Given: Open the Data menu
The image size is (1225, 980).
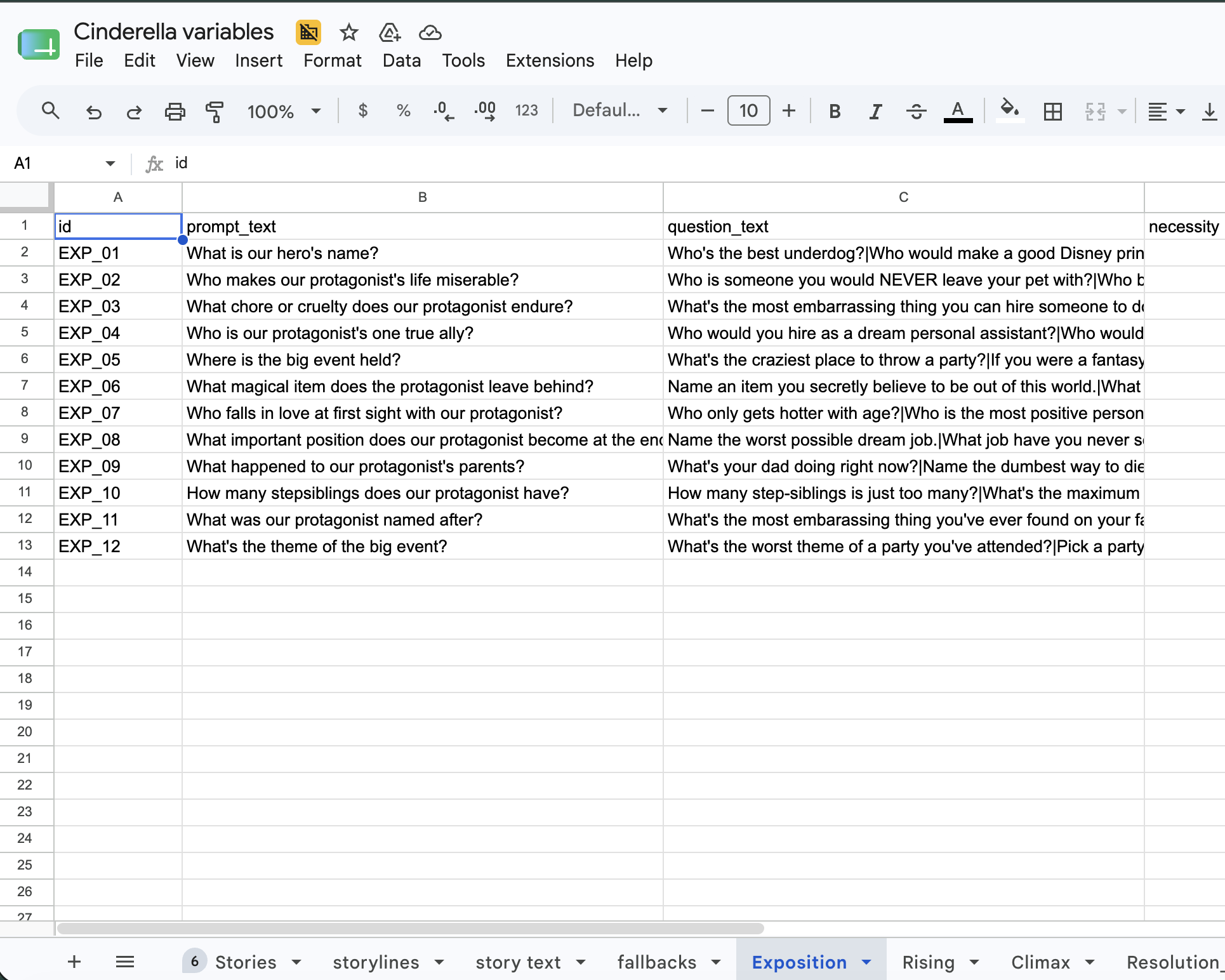Looking at the screenshot, I should point(402,61).
